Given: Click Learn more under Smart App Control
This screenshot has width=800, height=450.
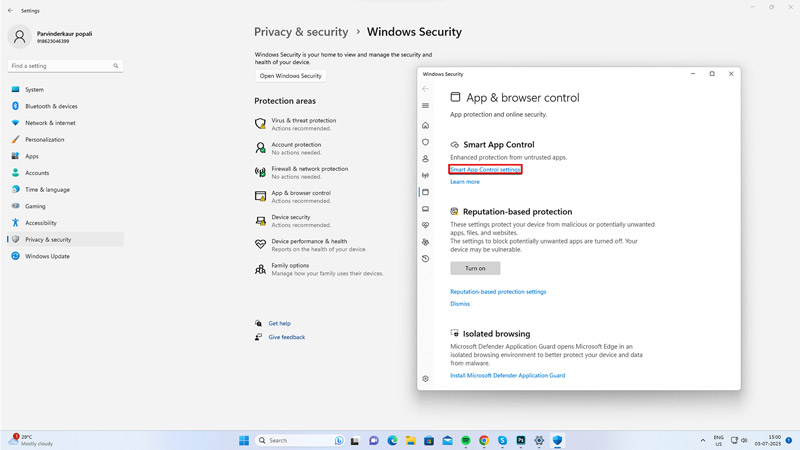Looking at the screenshot, I should tap(465, 182).
